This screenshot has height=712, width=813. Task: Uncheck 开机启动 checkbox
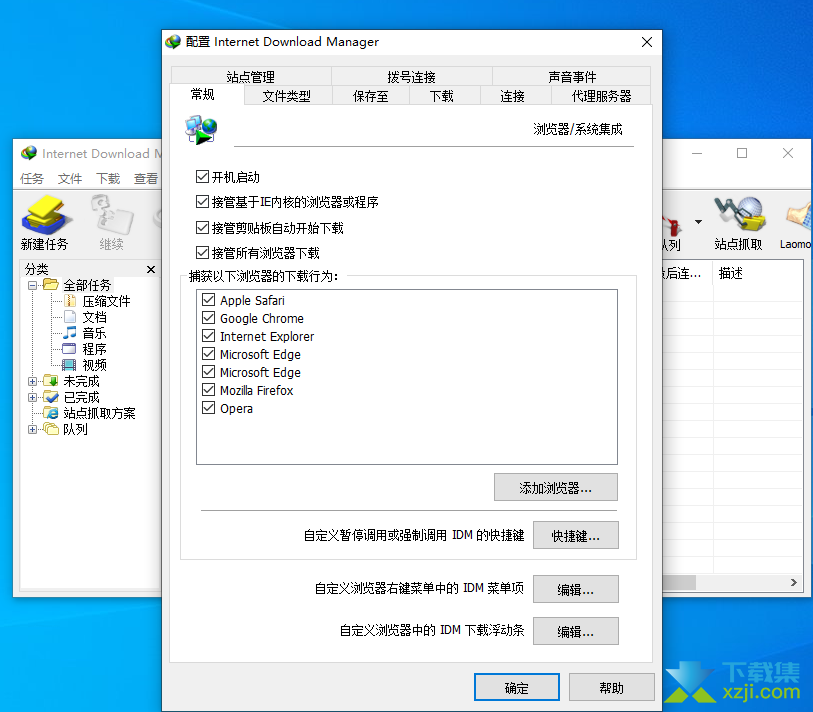[x=202, y=177]
